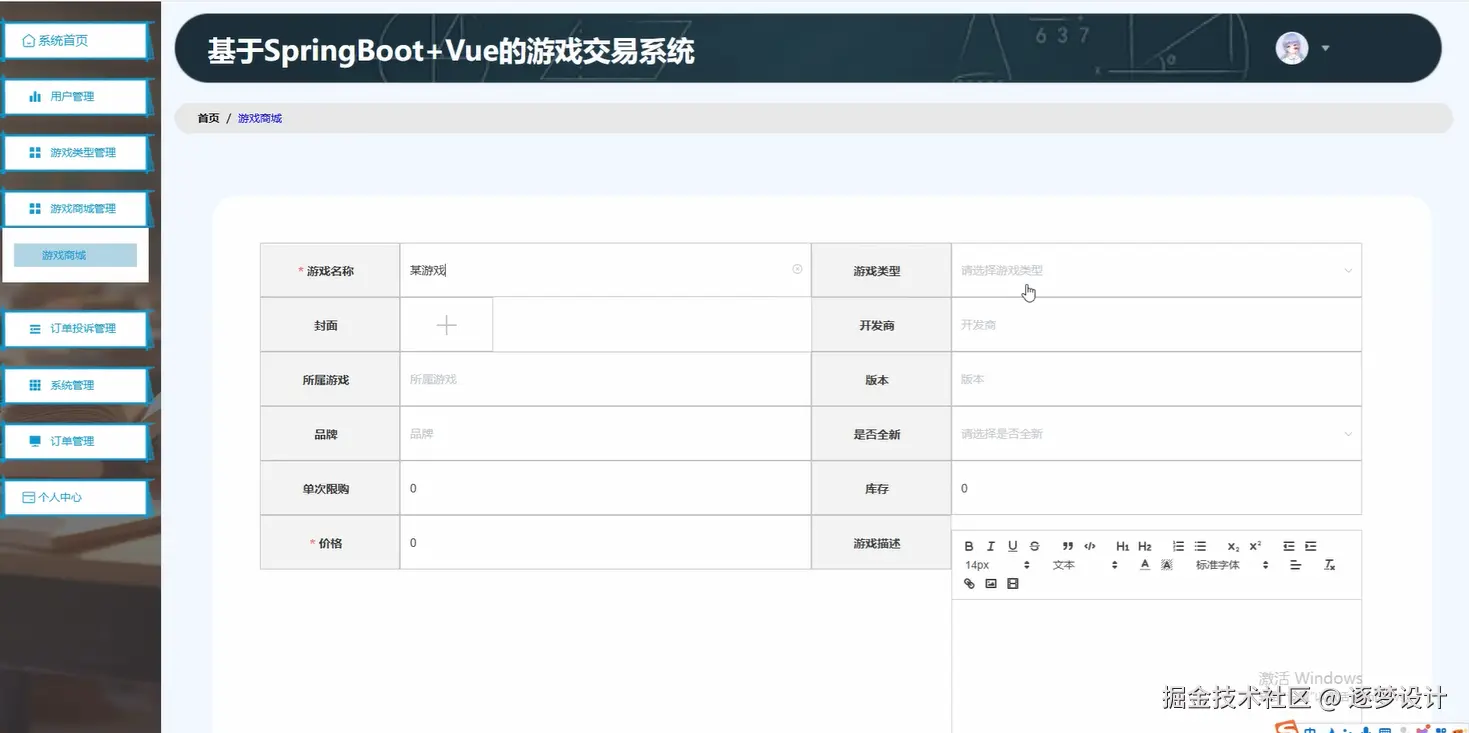Toggle underline formatting in editor
Screen dimensions: 1469x733
click(x=1013, y=546)
